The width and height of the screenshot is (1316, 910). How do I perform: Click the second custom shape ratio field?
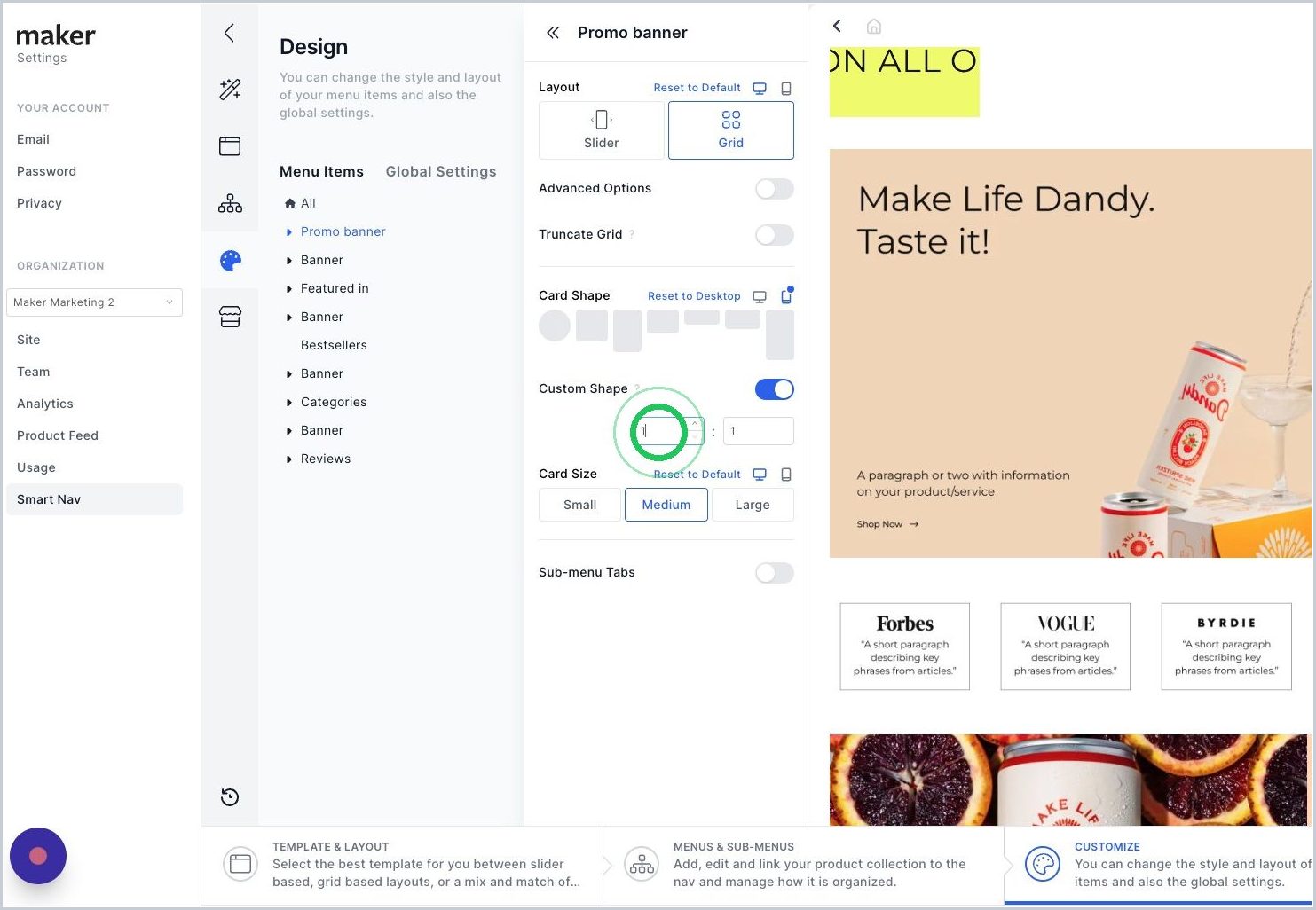(759, 431)
